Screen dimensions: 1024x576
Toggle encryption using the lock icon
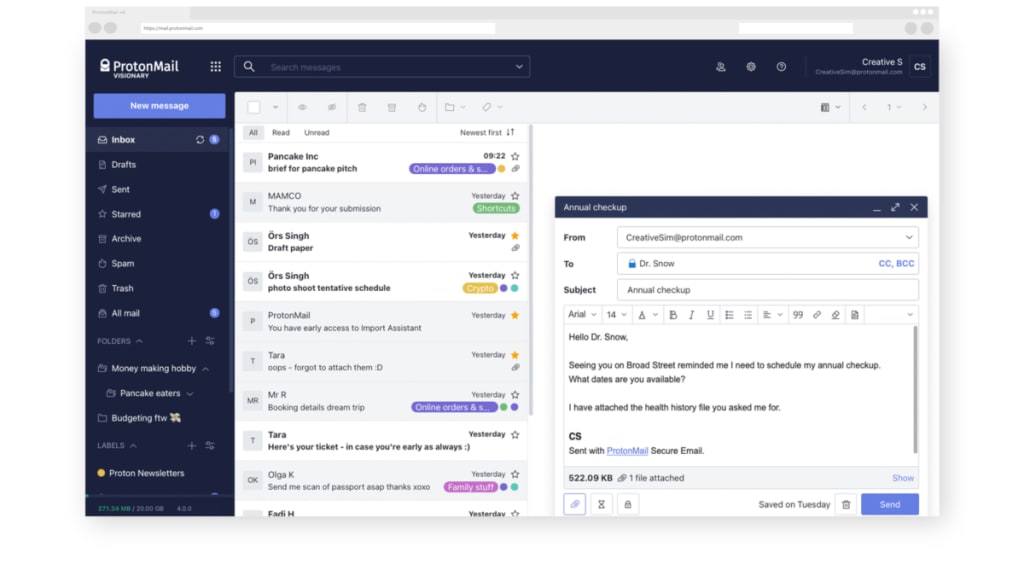pyautogui.click(x=629, y=504)
